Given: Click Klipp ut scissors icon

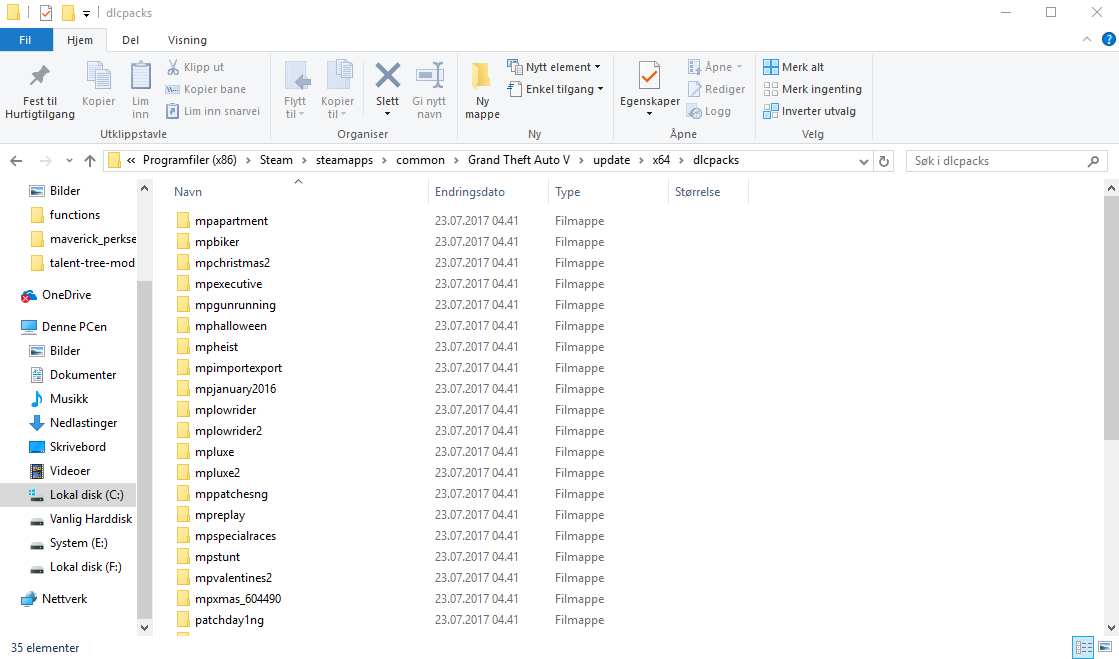Looking at the screenshot, I should click(x=173, y=67).
